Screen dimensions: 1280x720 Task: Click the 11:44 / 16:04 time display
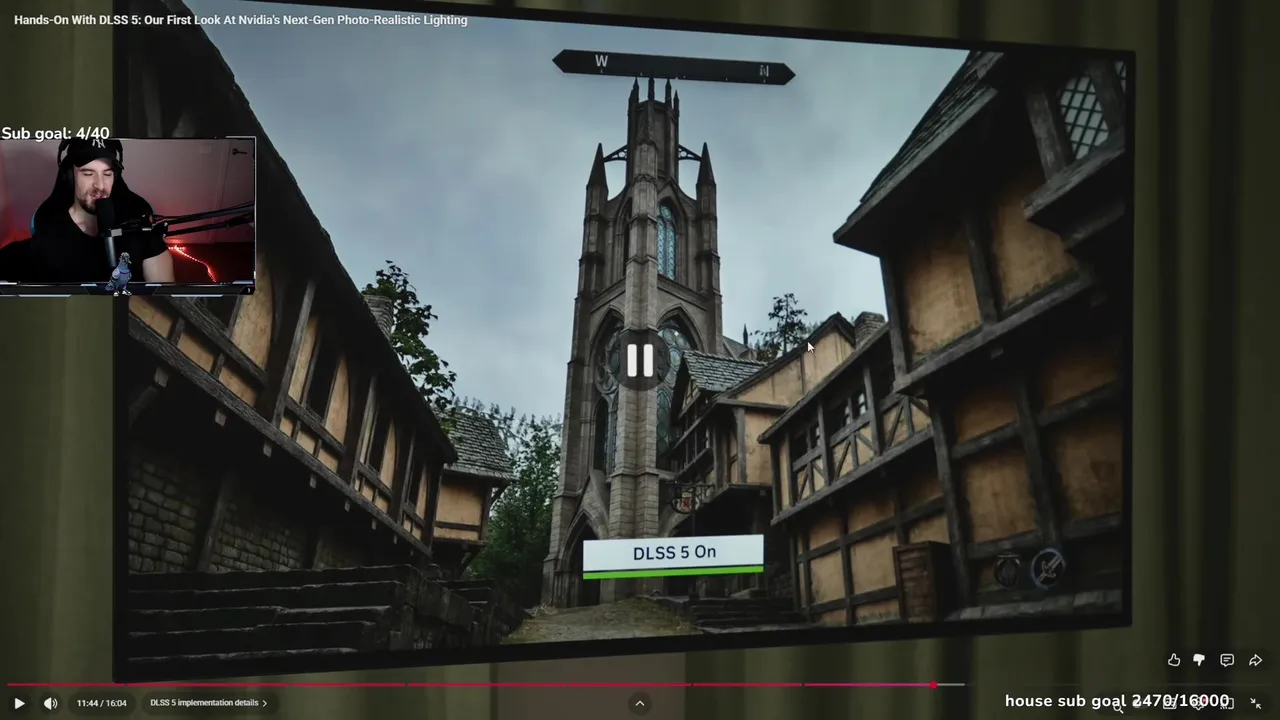pyautogui.click(x=102, y=703)
